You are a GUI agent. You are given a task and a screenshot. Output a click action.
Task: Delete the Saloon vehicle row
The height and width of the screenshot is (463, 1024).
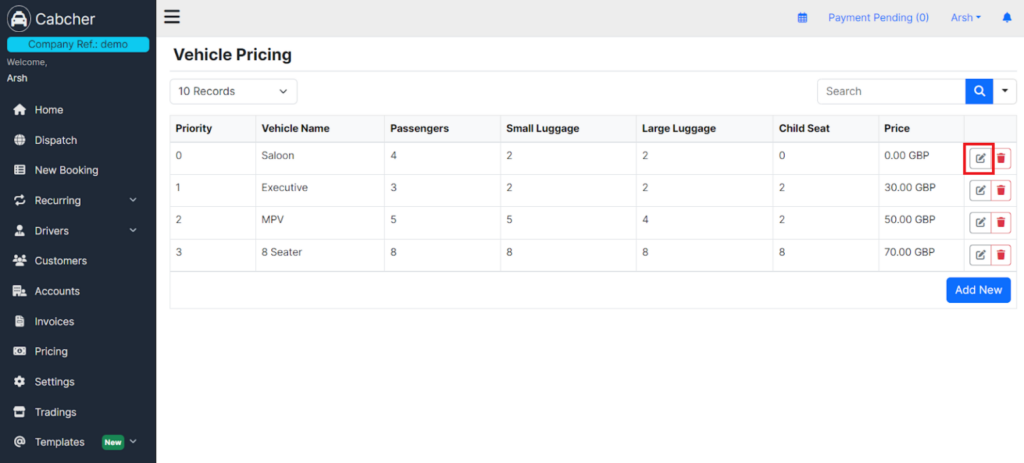click(1000, 158)
